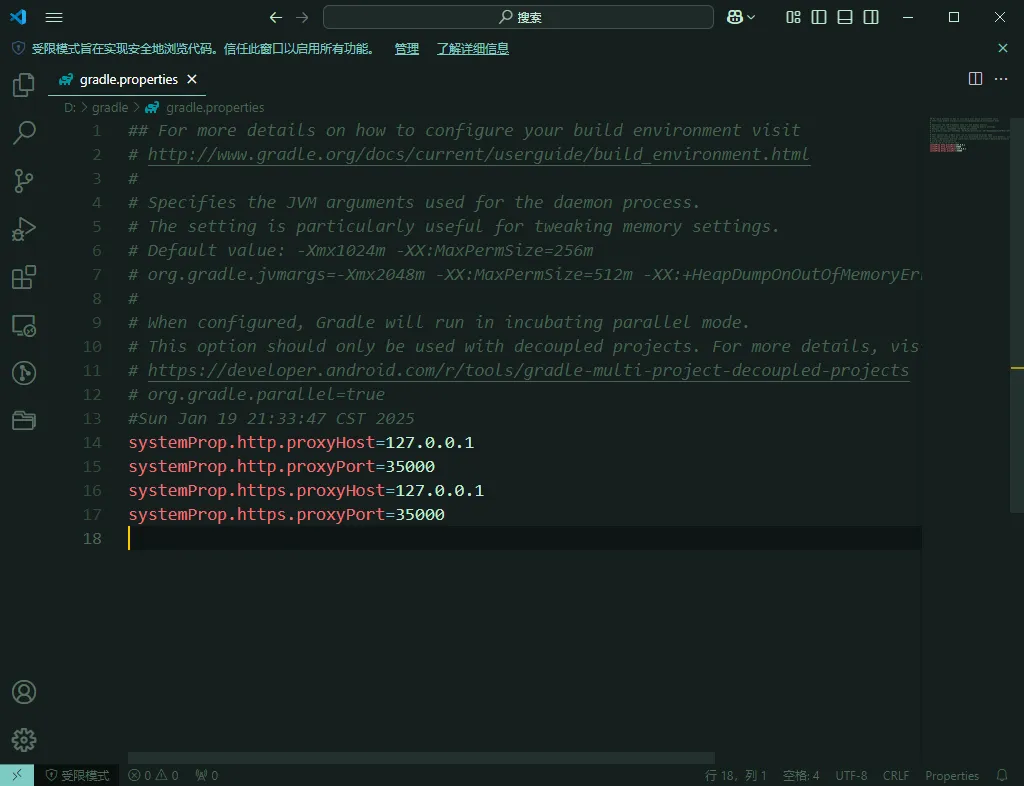This screenshot has width=1024, height=786.
Task: Click the 搜索 command center box
Action: 518,17
